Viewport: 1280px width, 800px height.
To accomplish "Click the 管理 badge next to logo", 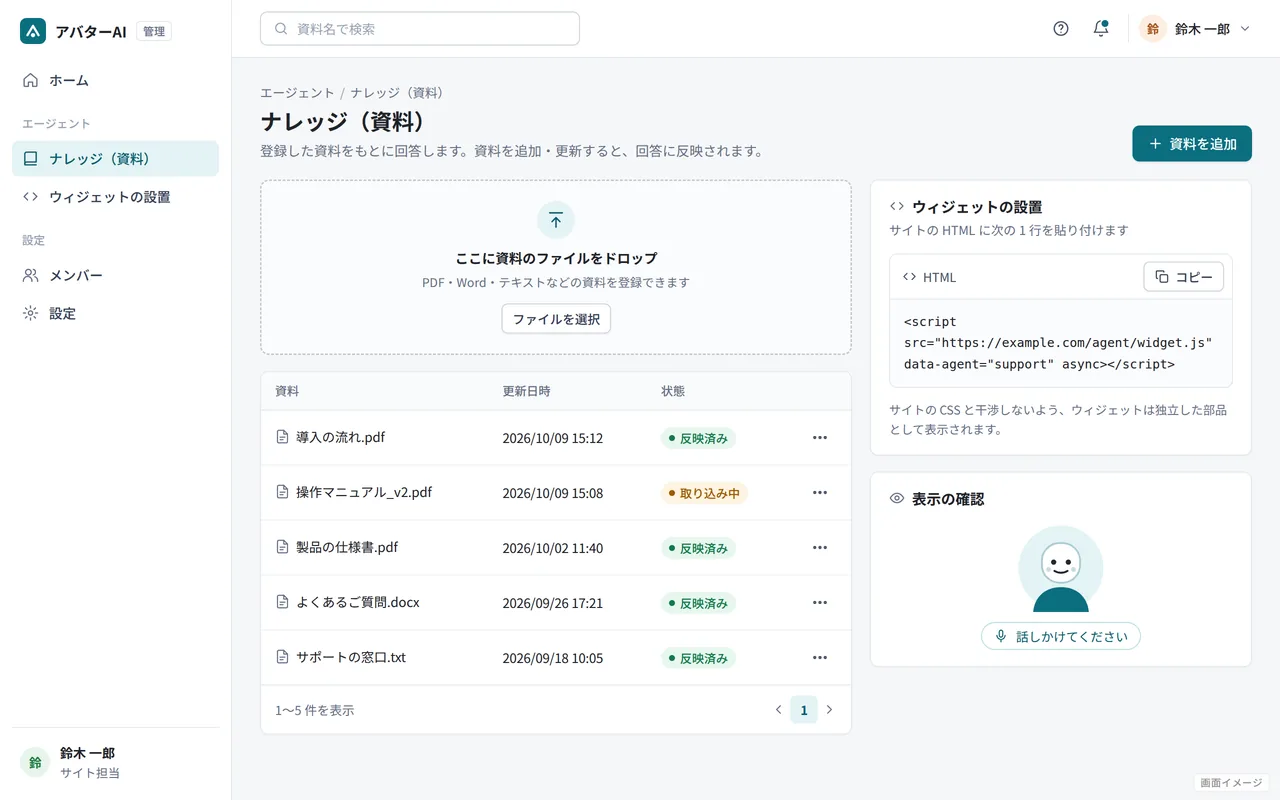I will pyautogui.click(x=154, y=31).
